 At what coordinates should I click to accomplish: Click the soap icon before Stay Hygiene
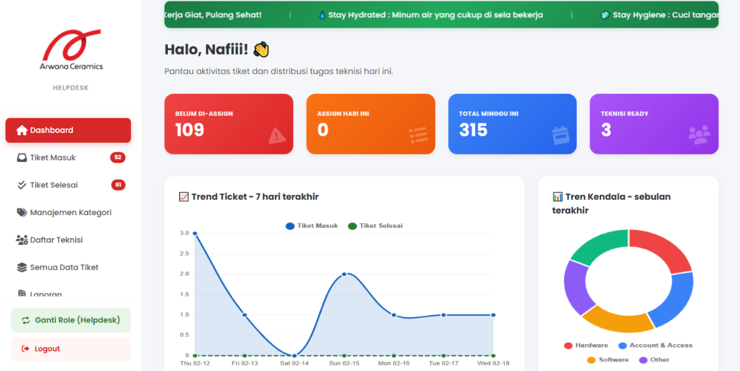[x=605, y=15]
